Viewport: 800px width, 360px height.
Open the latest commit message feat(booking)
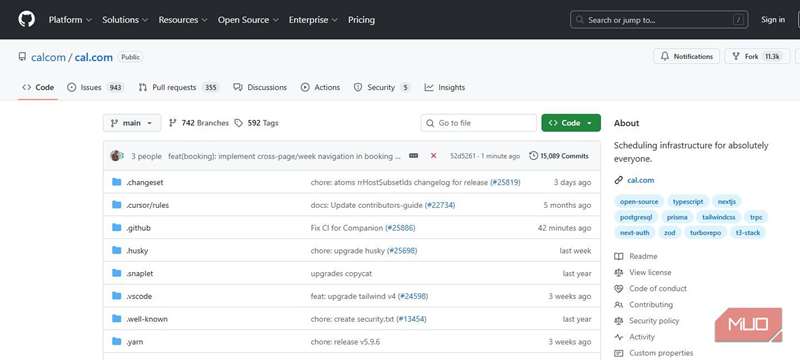[284, 156]
